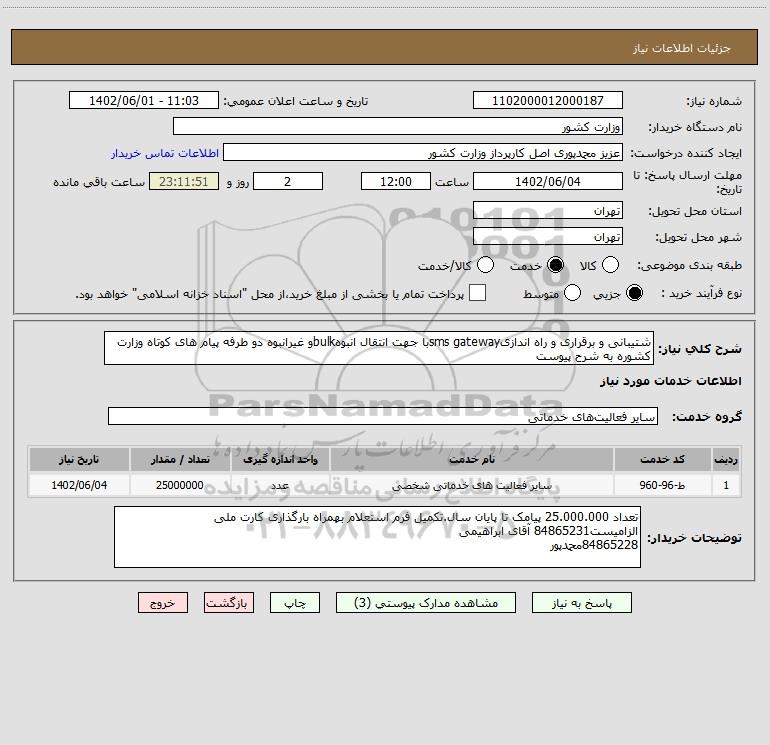Click the ردیف column header
Viewport: 770px width, 745px height.
pyautogui.click(x=726, y=460)
